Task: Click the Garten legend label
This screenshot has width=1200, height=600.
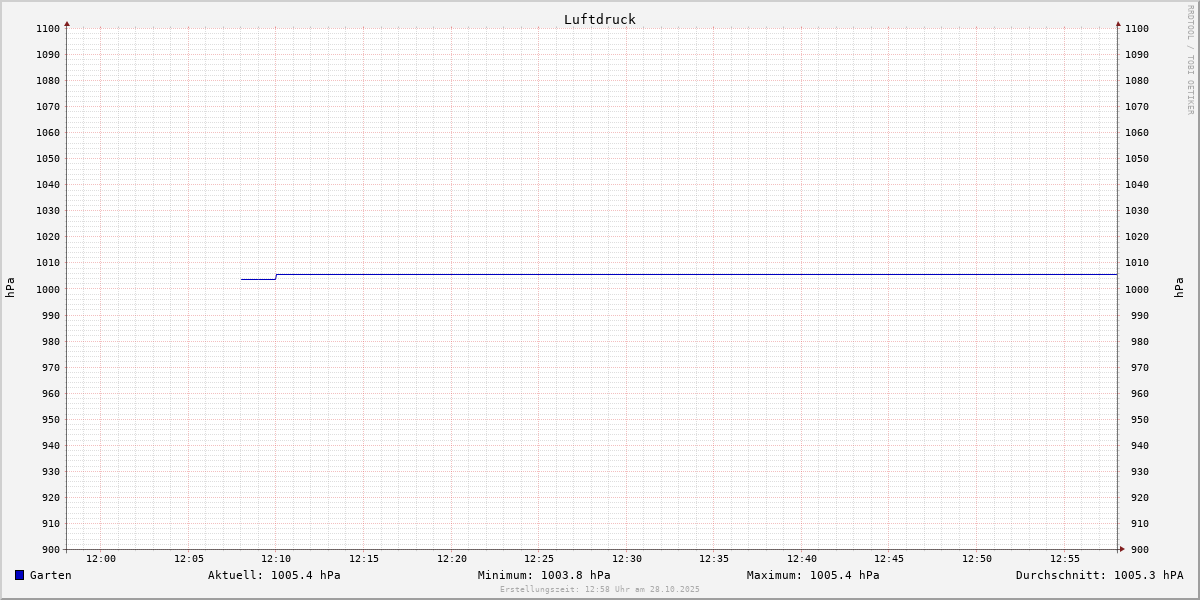Action: point(50,575)
